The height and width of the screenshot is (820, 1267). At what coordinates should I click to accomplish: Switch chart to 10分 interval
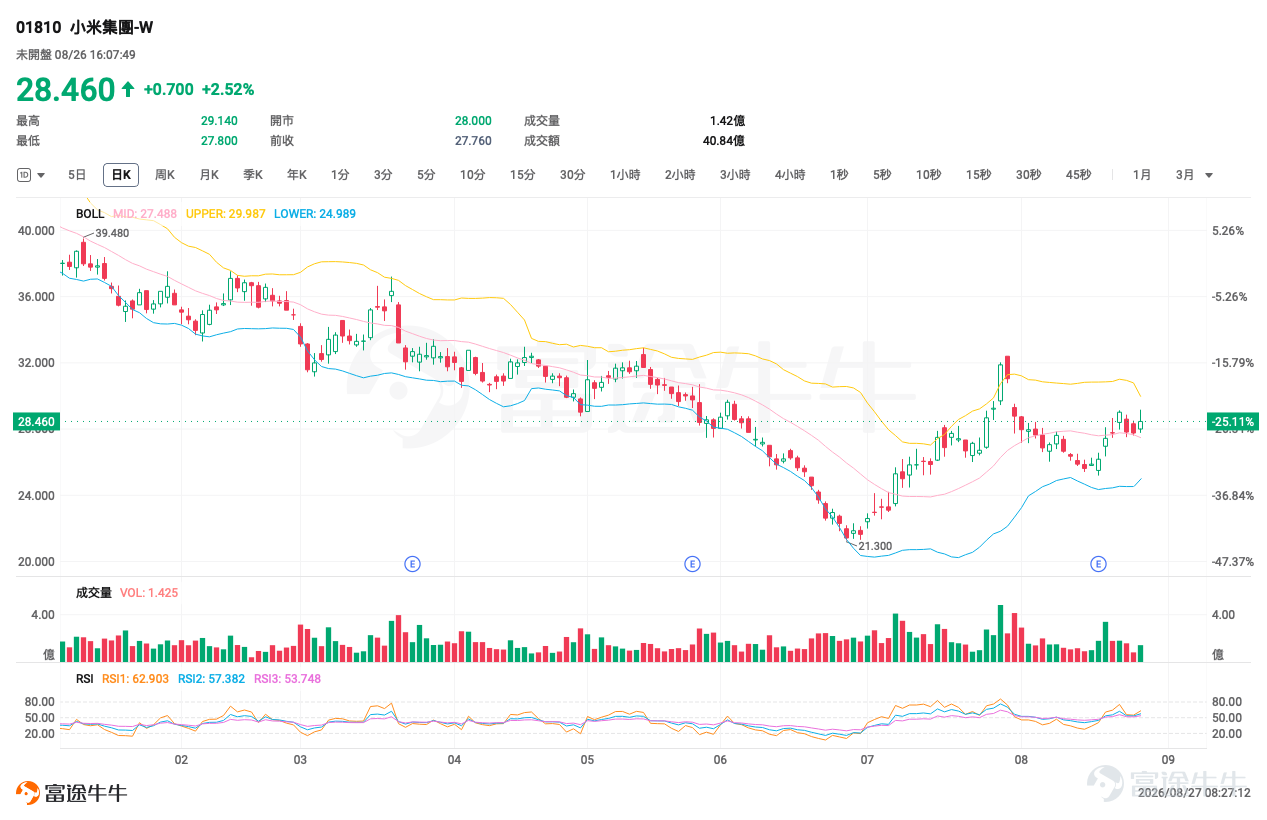[472, 175]
